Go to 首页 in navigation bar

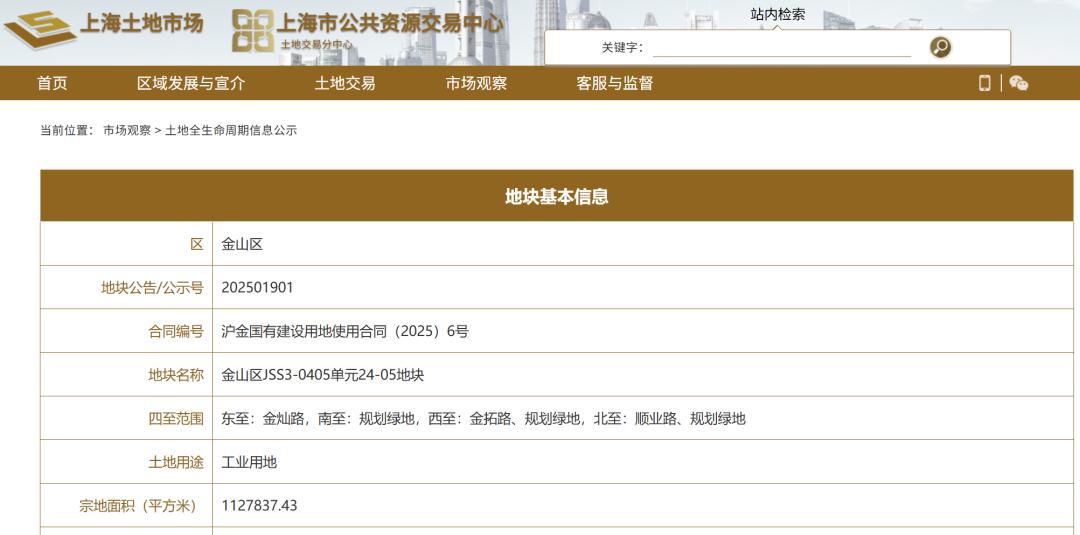(52, 83)
